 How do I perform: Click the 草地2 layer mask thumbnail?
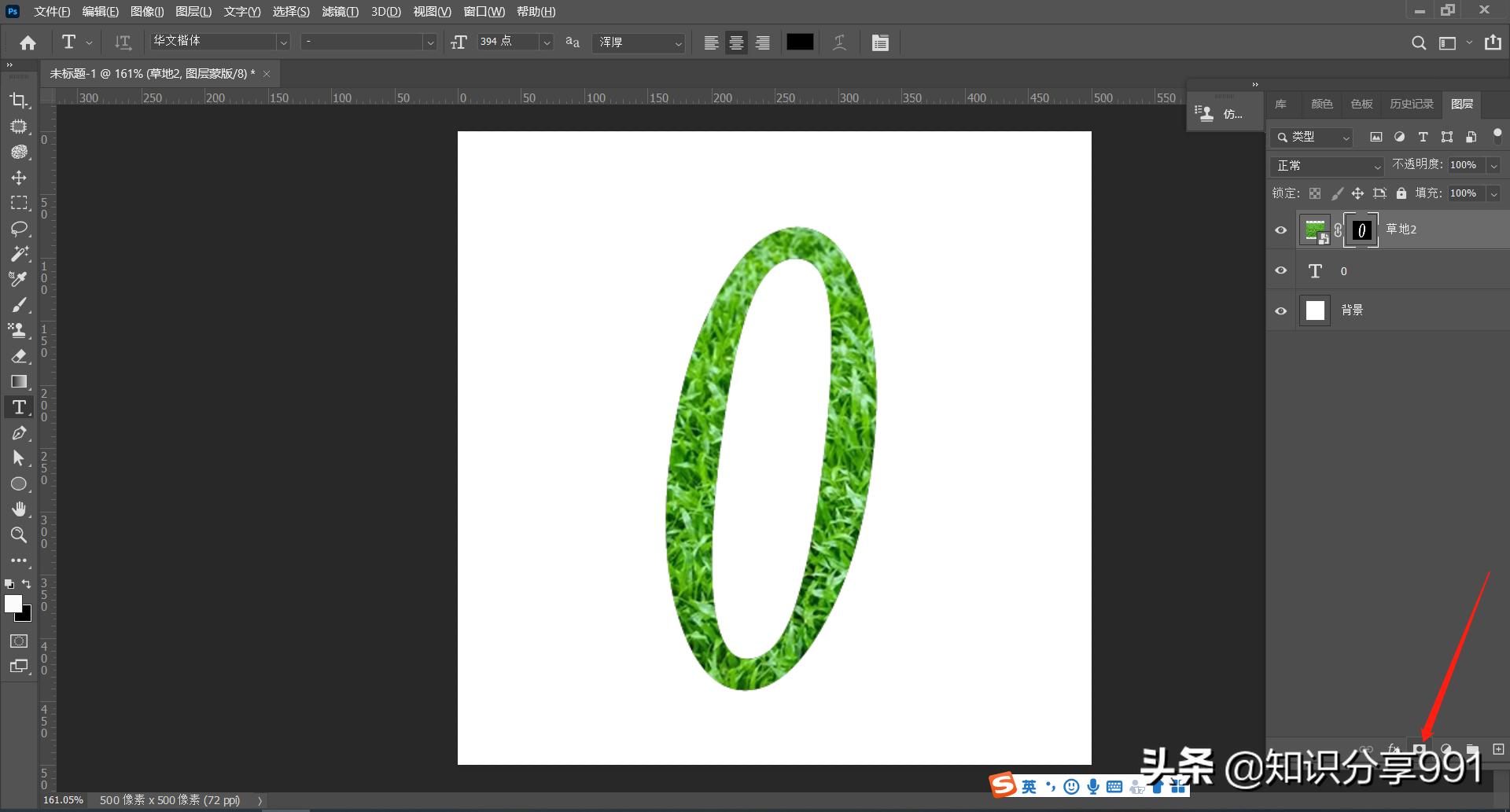point(1361,230)
